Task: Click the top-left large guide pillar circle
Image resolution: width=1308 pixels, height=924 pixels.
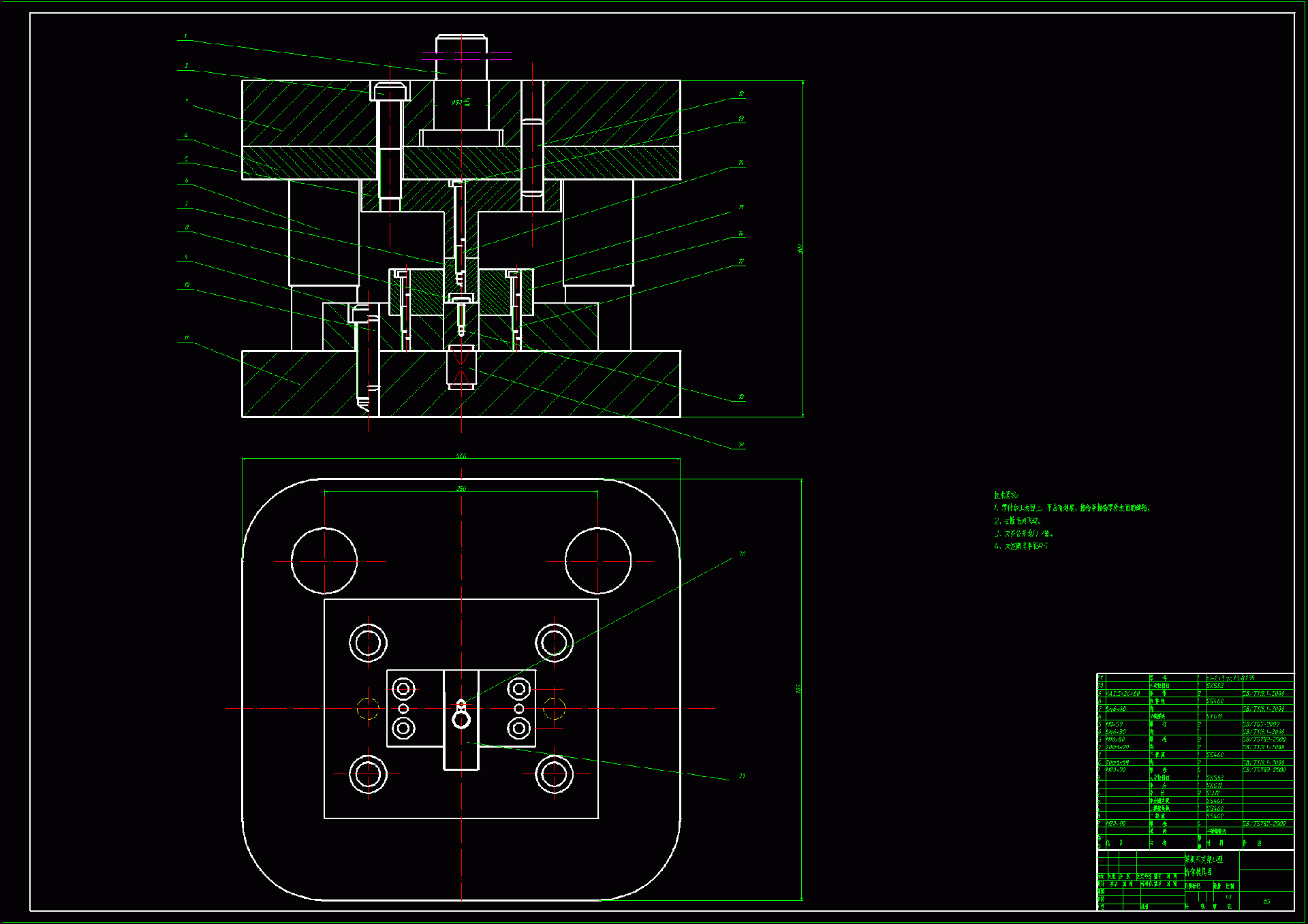Action: click(x=324, y=561)
